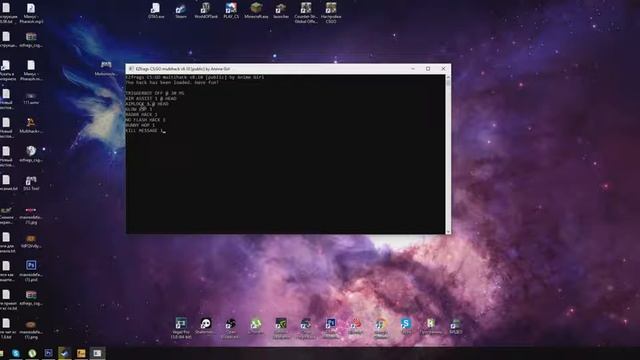The height and width of the screenshot is (360, 640).
Task: Click the NO FLASH HACK line in console
Action: 146,120
